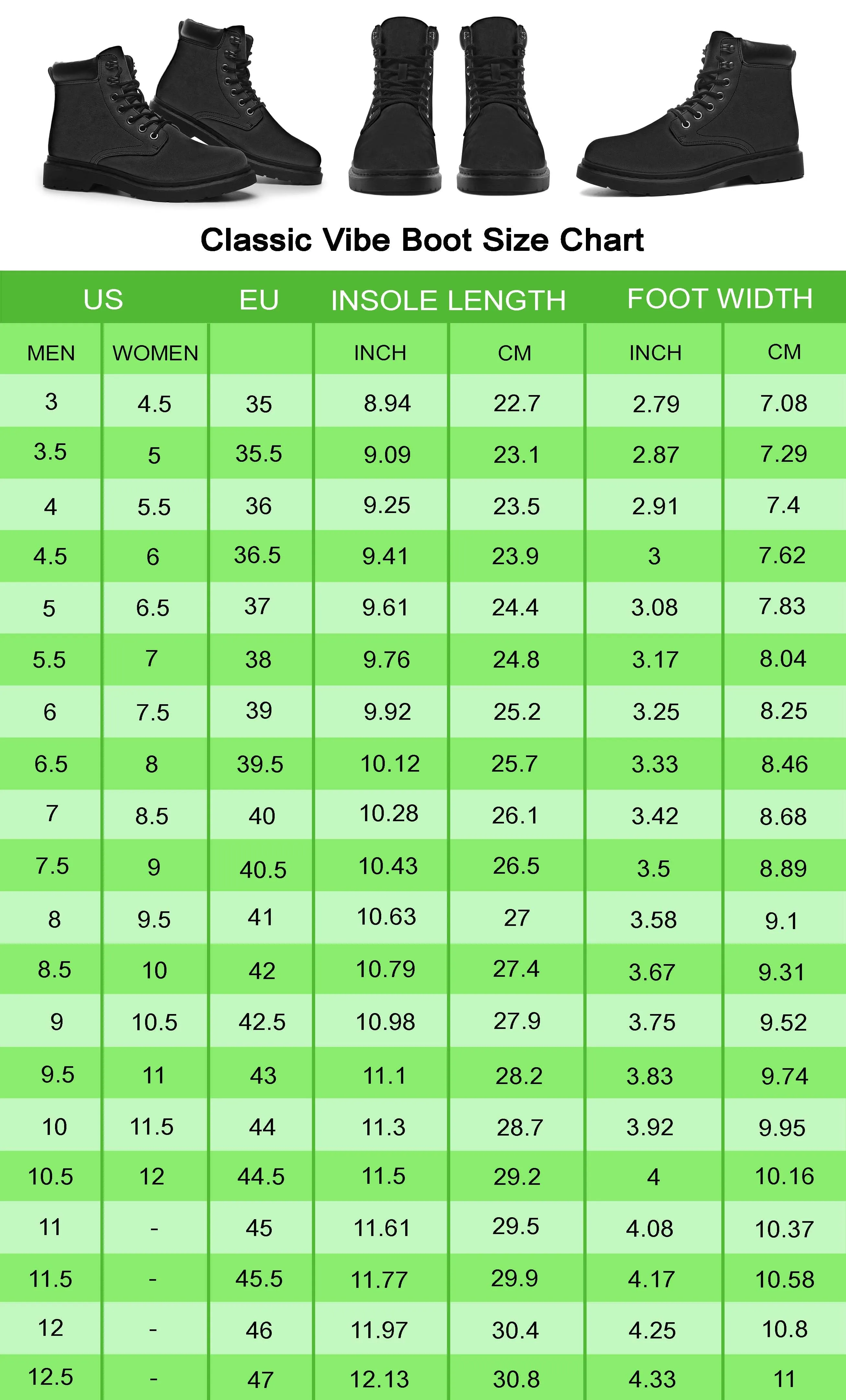The height and width of the screenshot is (1400, 846).
Task: Select the women's size 11.5 cell
Action: pos(152,1126)
